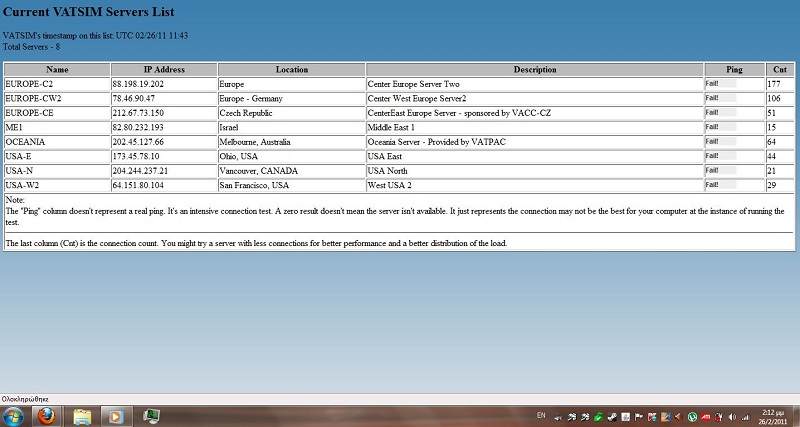Click IP address 64.151.80.104

pos(138,185)
